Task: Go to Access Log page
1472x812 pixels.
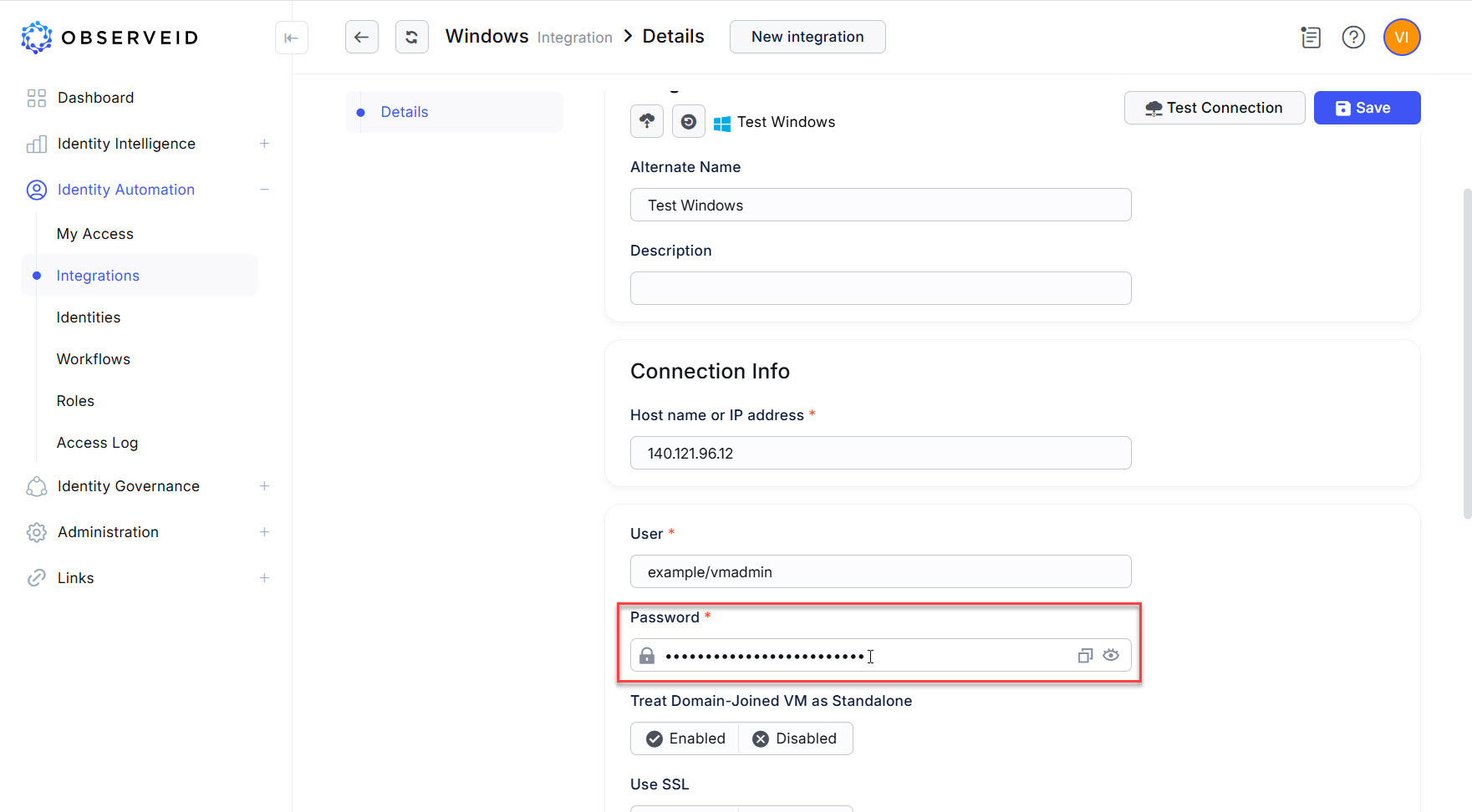Action: pos(97,443)
